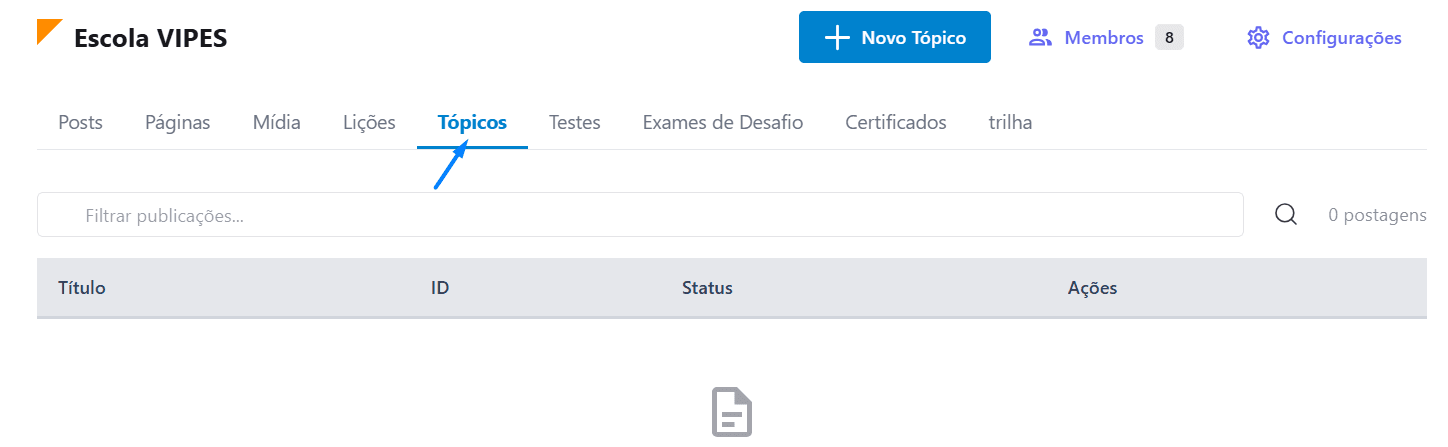Viewport: 1448px width, 447px height.
Task: Open the Membros link
Action: [1104, 38]
